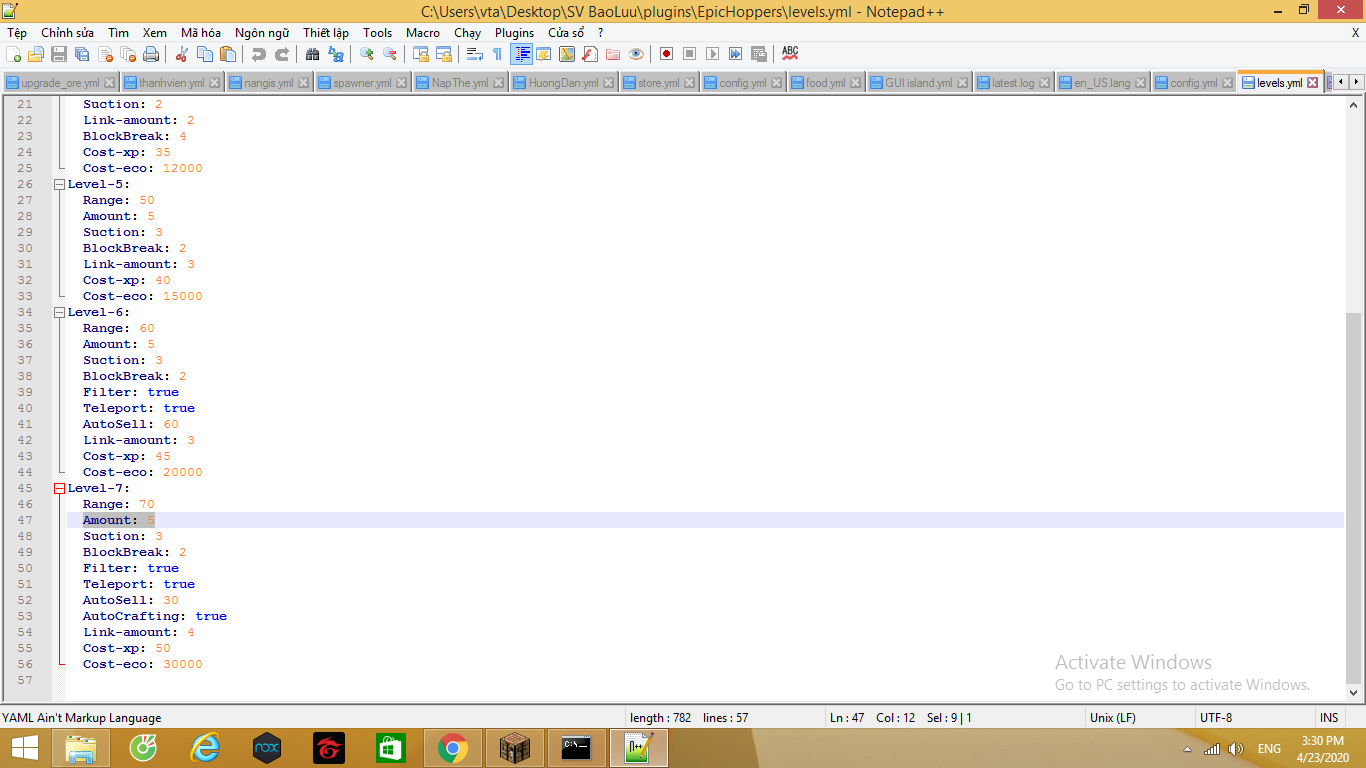Collapse the Level-5 fold marker

pyautogui.click(x=59, y=184)
